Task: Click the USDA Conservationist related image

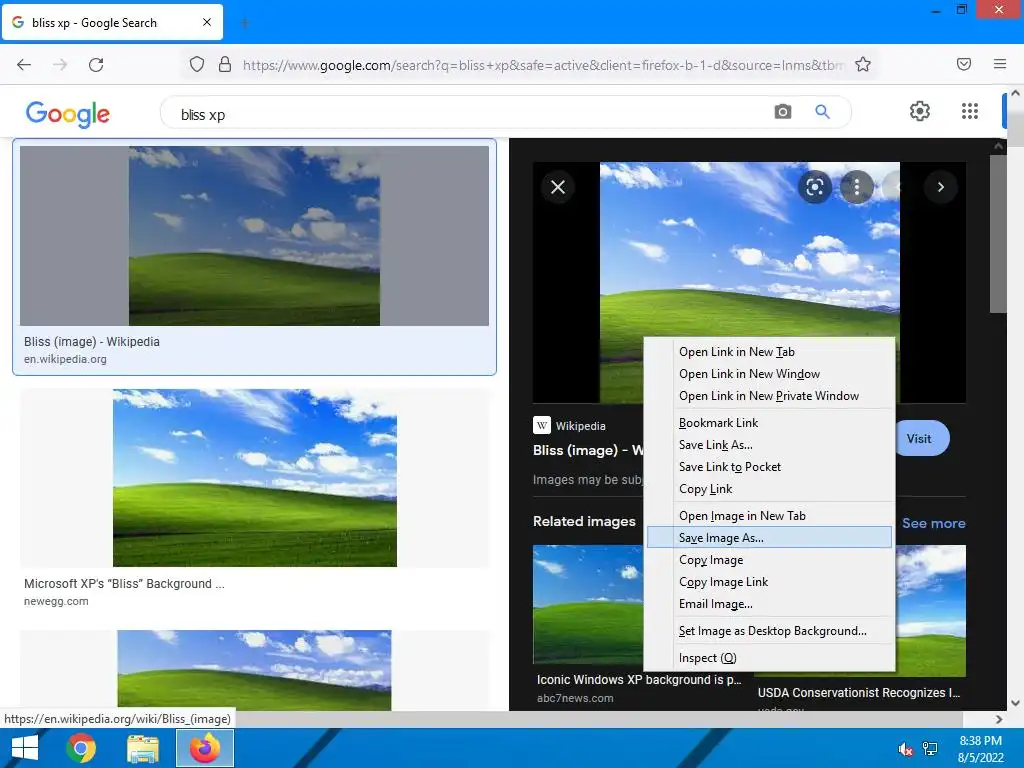Action: tap(930, 611)
